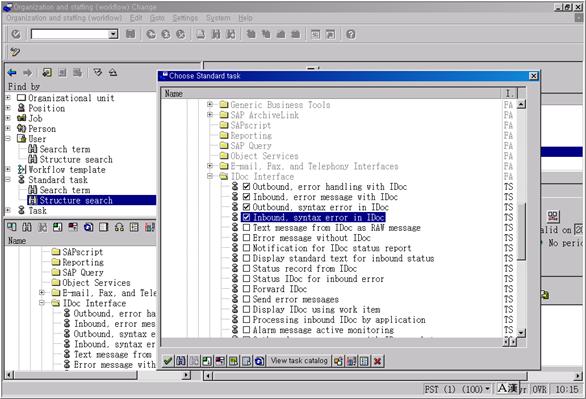Expand the Workflow template node
The width and height of the screenshot is (586, 399).
(8, 169)
